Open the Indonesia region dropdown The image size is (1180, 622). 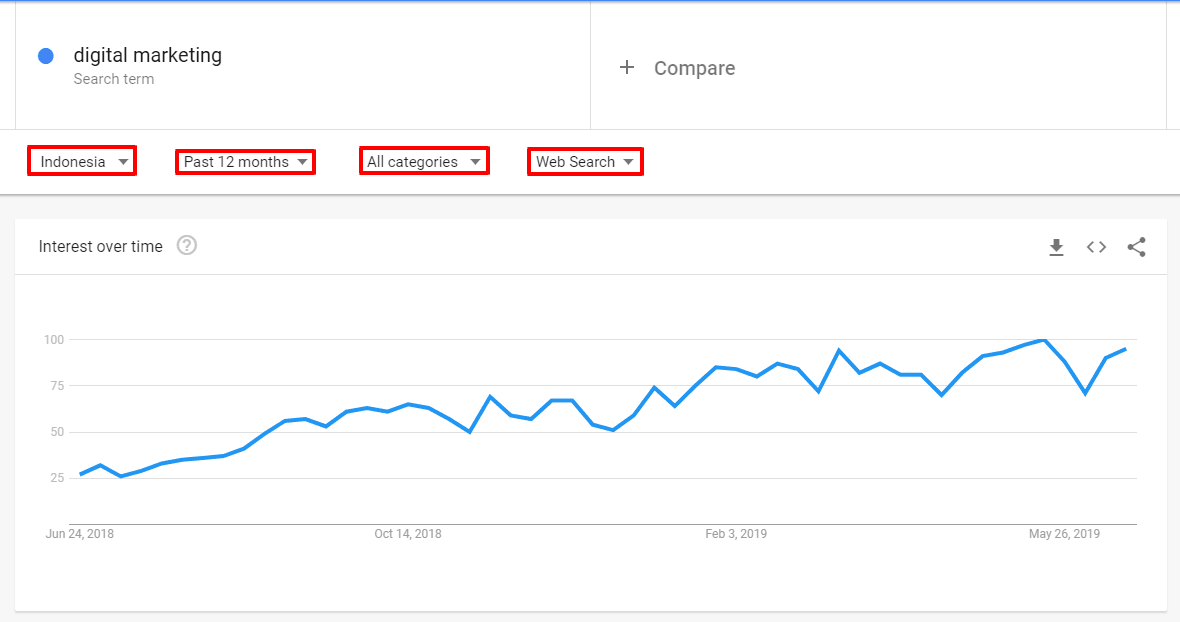click(x=82, y=161)
